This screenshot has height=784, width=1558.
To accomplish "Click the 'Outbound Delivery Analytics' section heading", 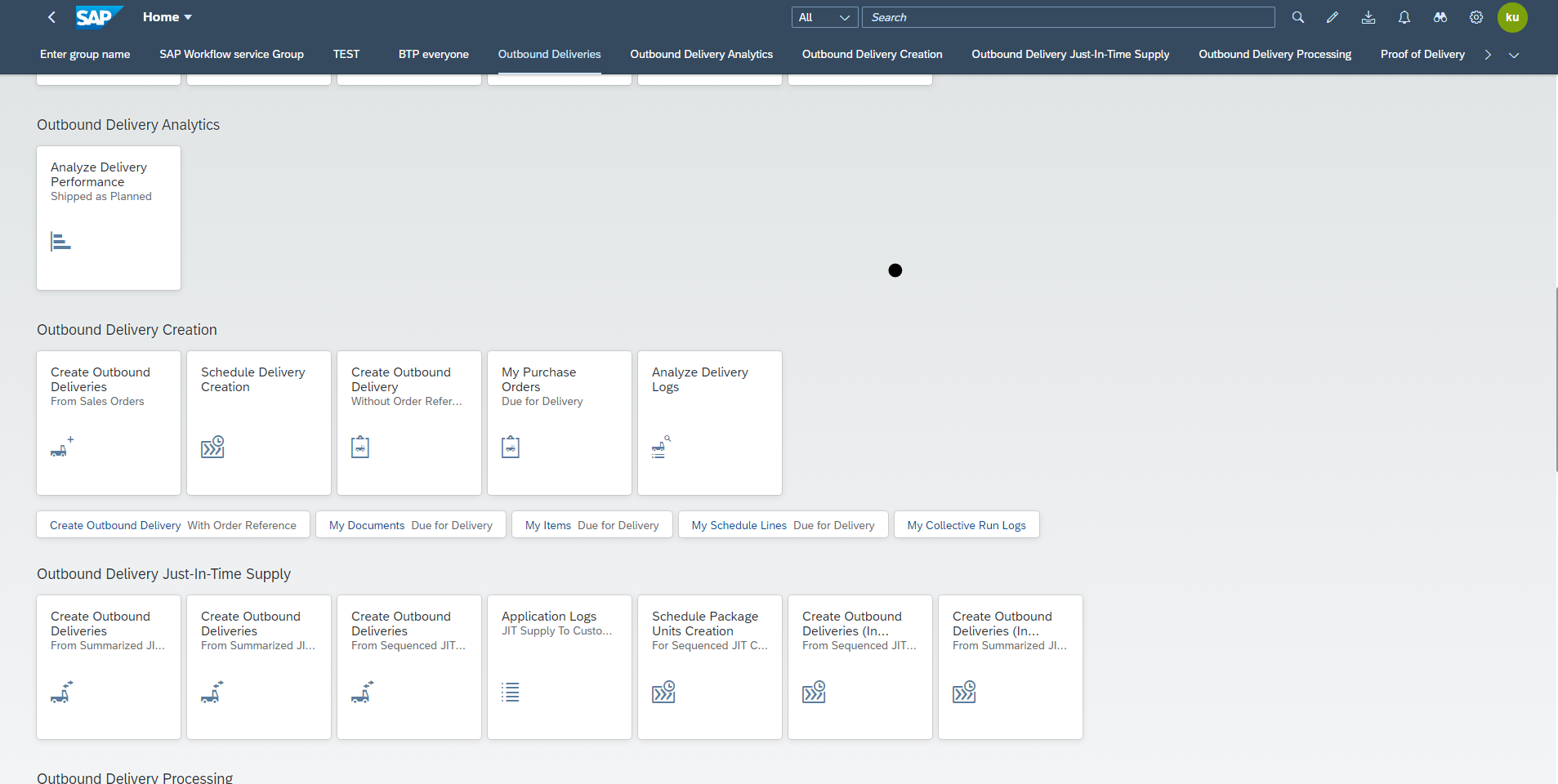I will point(128,125).
